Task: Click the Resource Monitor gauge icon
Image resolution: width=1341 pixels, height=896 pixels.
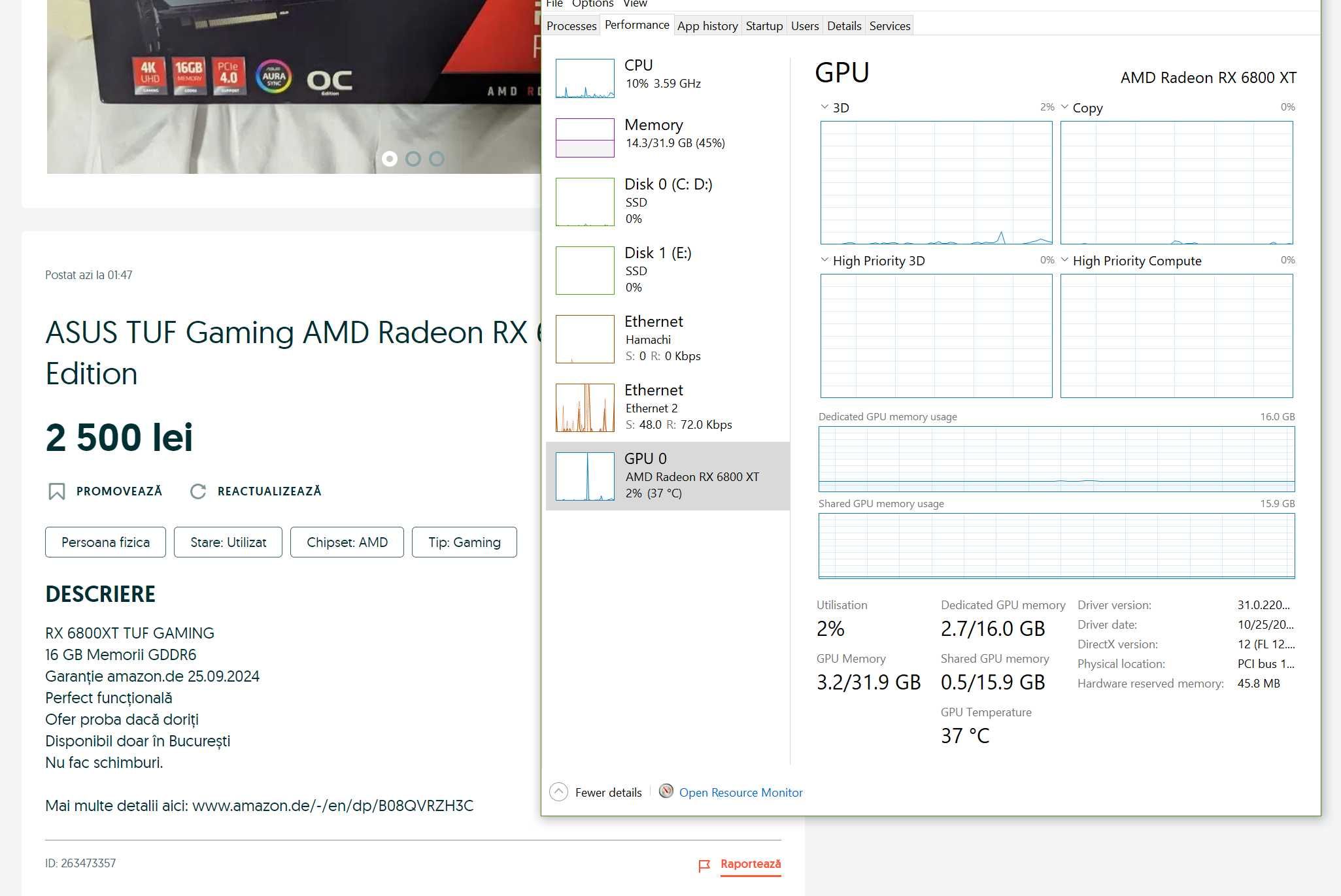Action: 666,791
